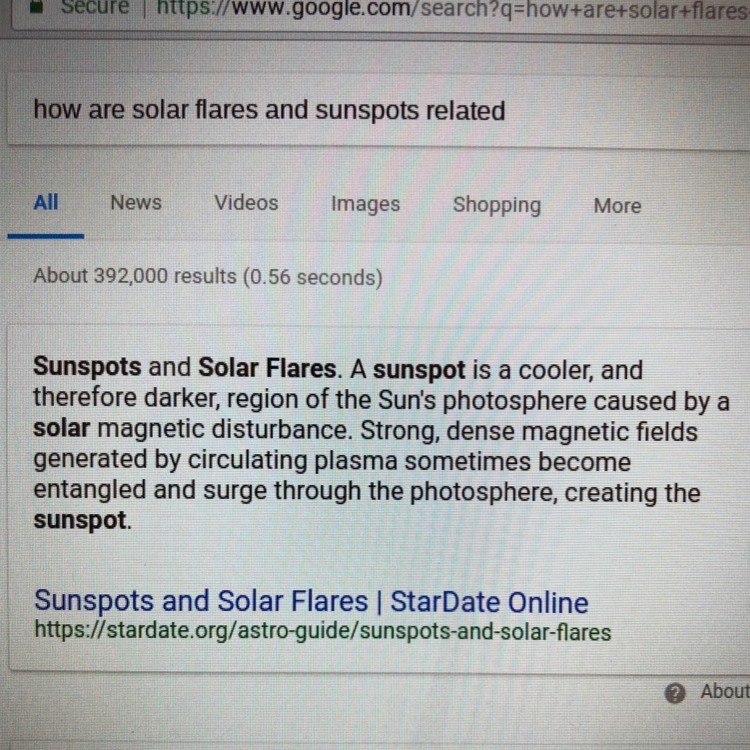Viewport: 750px width, 750px height.
Task: Go to the Images tab
Action: pos(365,204)
